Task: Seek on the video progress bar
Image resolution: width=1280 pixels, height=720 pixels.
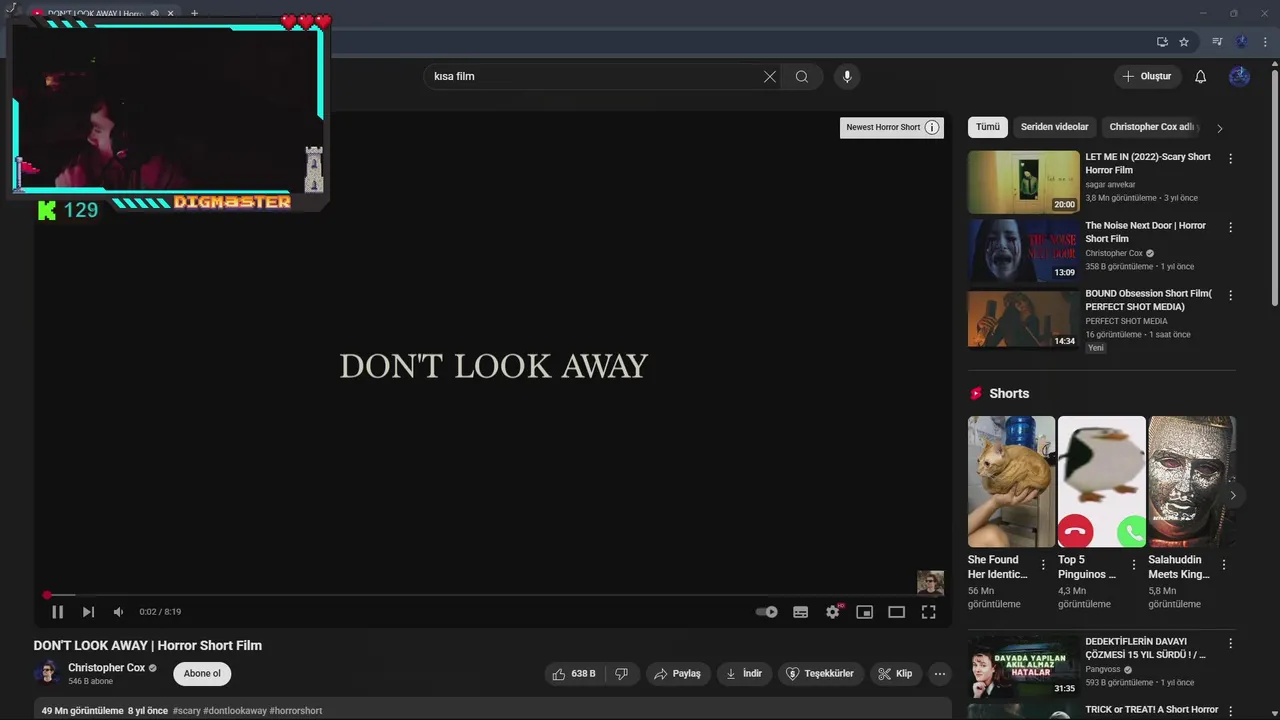Action: [x=493, y=595]
